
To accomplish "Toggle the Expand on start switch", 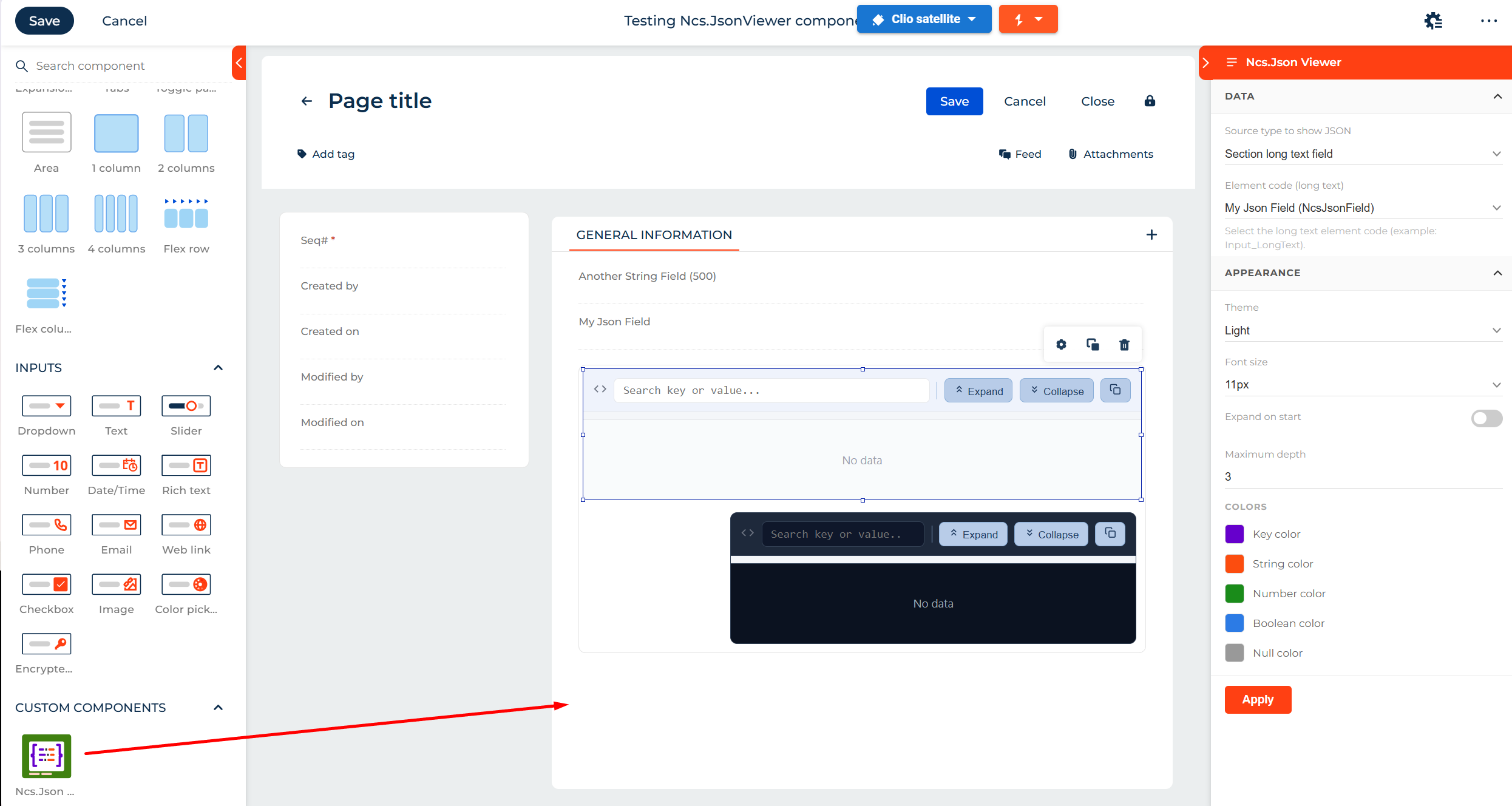I will (x=1487, y=418).
